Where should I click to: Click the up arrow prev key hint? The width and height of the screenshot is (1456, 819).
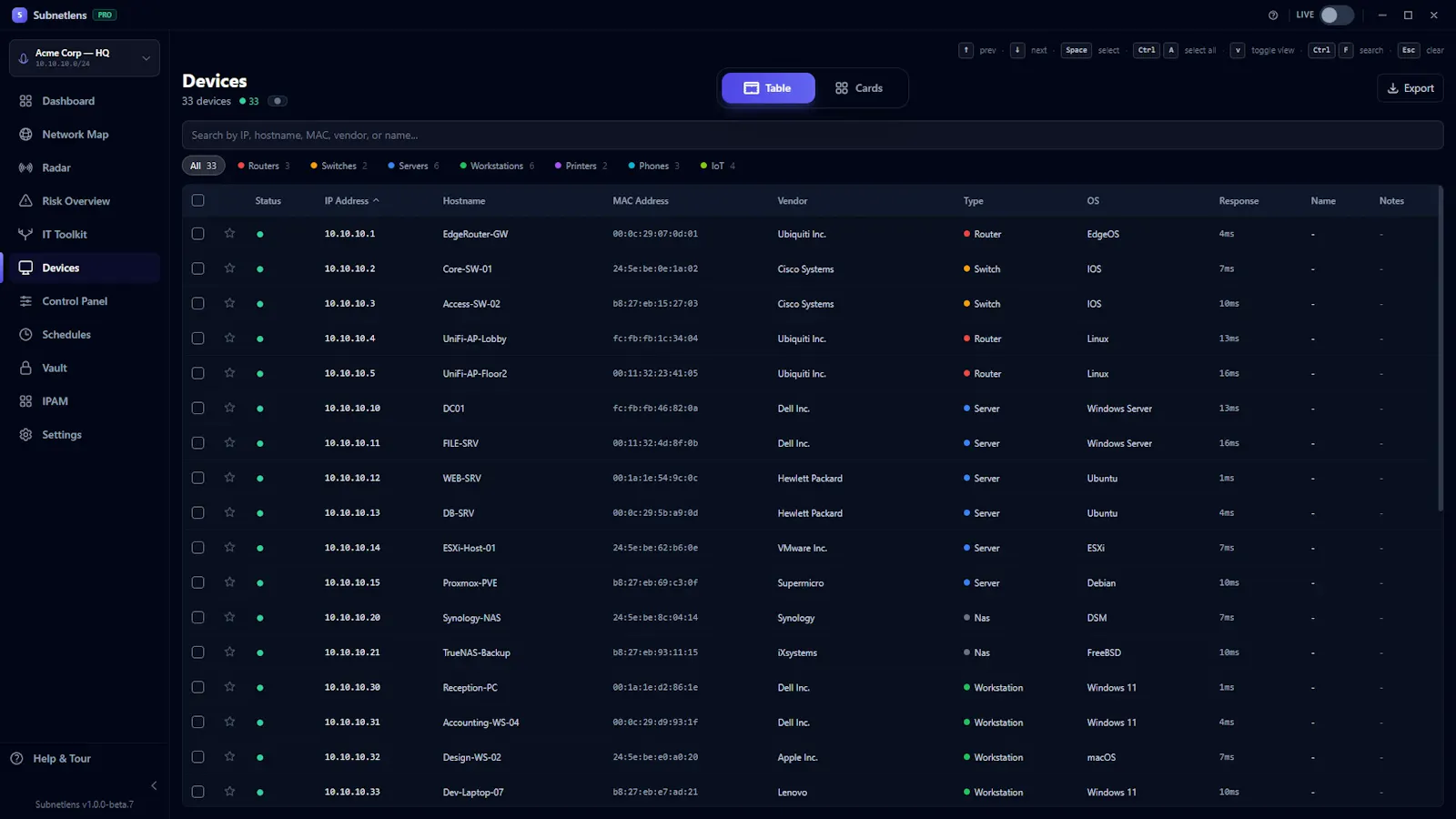(x=966, y=50)
